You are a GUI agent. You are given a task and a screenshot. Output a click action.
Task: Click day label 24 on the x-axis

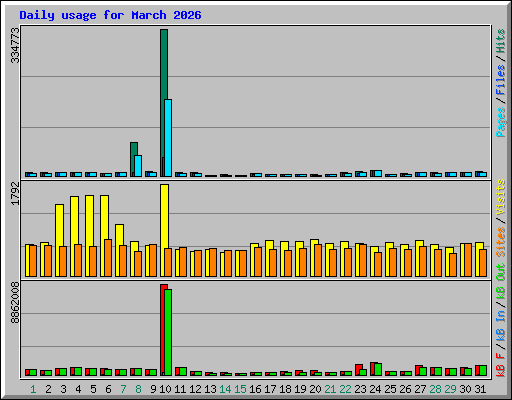(375, 389)
